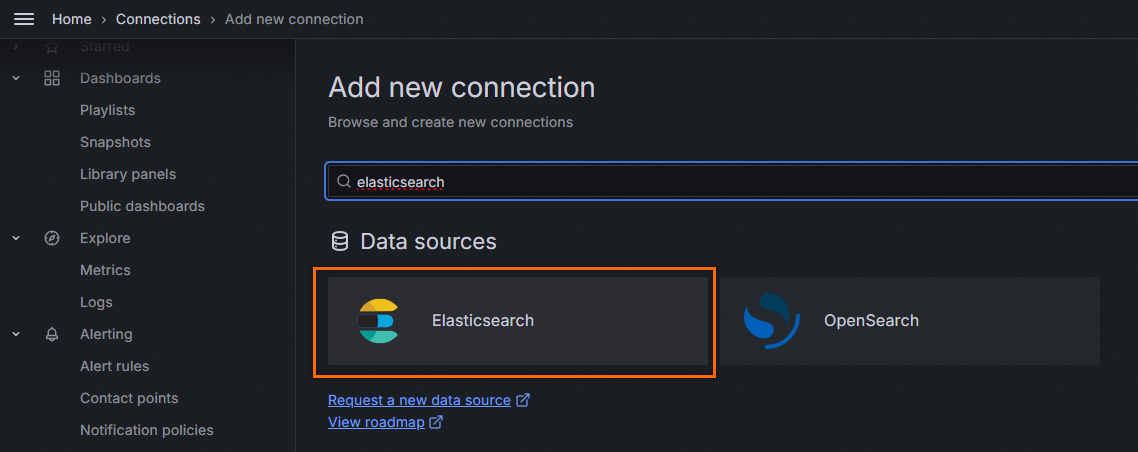Open Alert rules page
1138x452 pixels.
[114, 366]
